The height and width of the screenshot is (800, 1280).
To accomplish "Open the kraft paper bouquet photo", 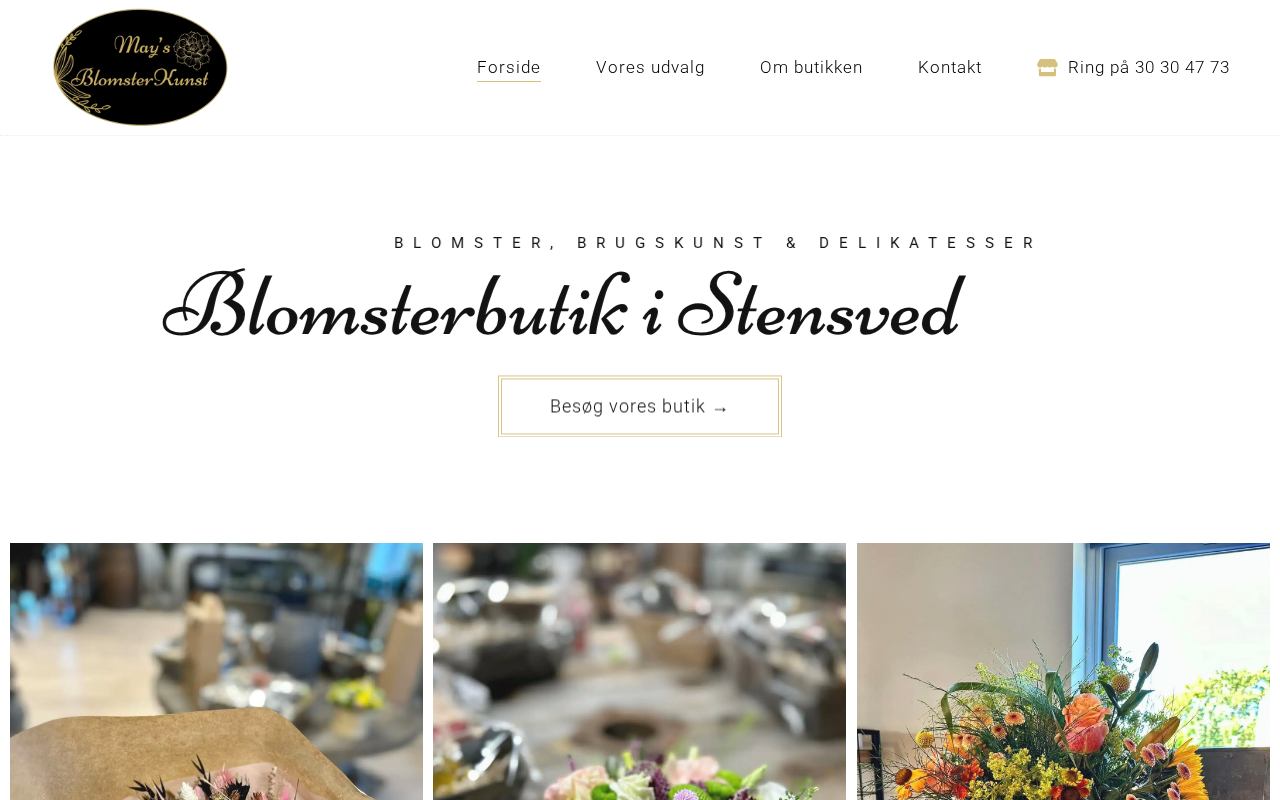I will tap(216, 671).
